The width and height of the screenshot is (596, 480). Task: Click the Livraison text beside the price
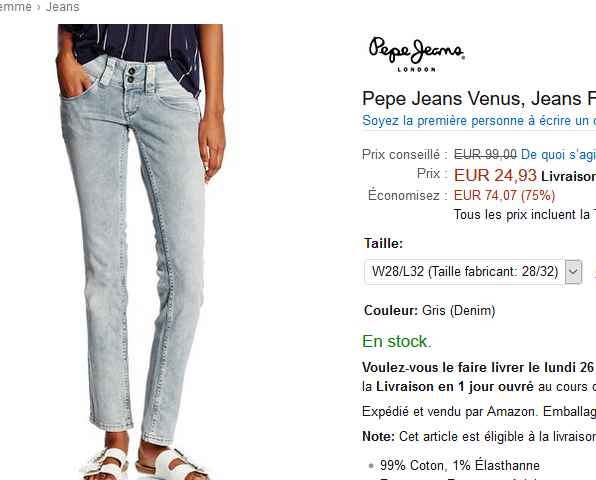coord(568,176)
